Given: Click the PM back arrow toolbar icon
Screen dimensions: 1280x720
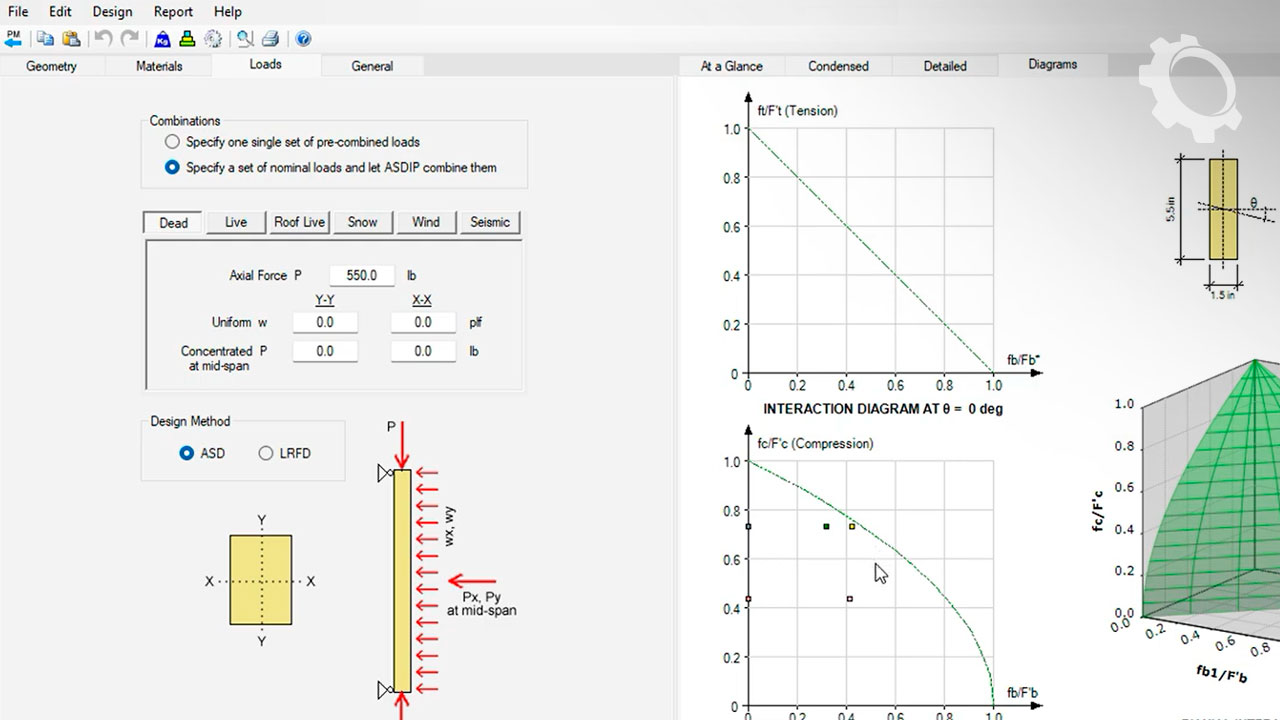Looking at the screenshot, I should pos(14,39).
